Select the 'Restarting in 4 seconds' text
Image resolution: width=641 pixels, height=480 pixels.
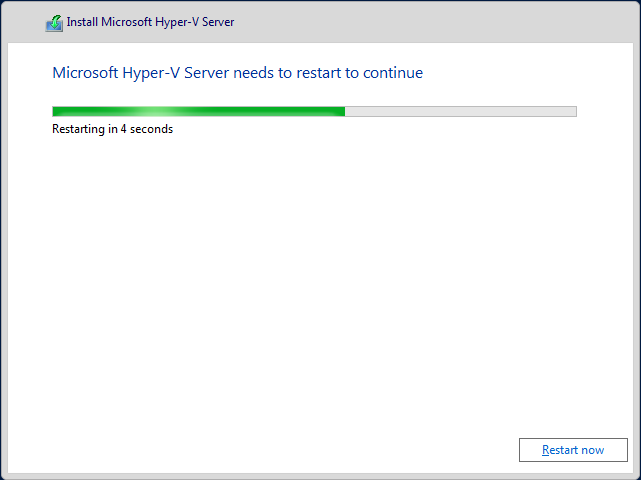click(112, 129)
